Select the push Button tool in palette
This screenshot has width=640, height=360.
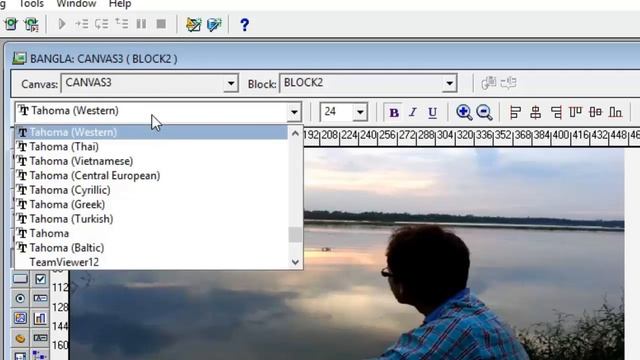tap(20, 279)
